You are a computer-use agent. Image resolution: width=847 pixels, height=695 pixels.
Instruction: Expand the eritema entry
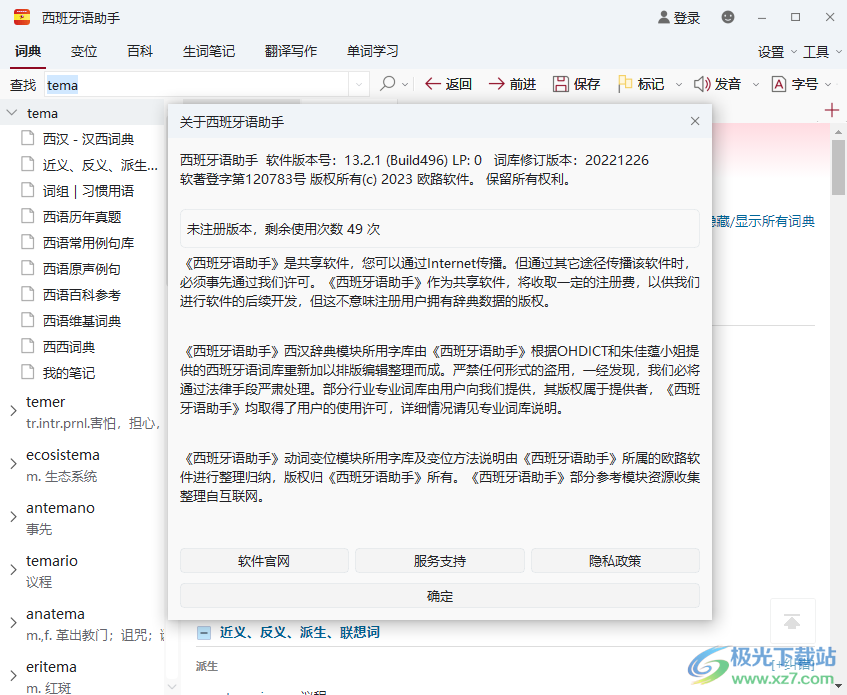[13, 675]
